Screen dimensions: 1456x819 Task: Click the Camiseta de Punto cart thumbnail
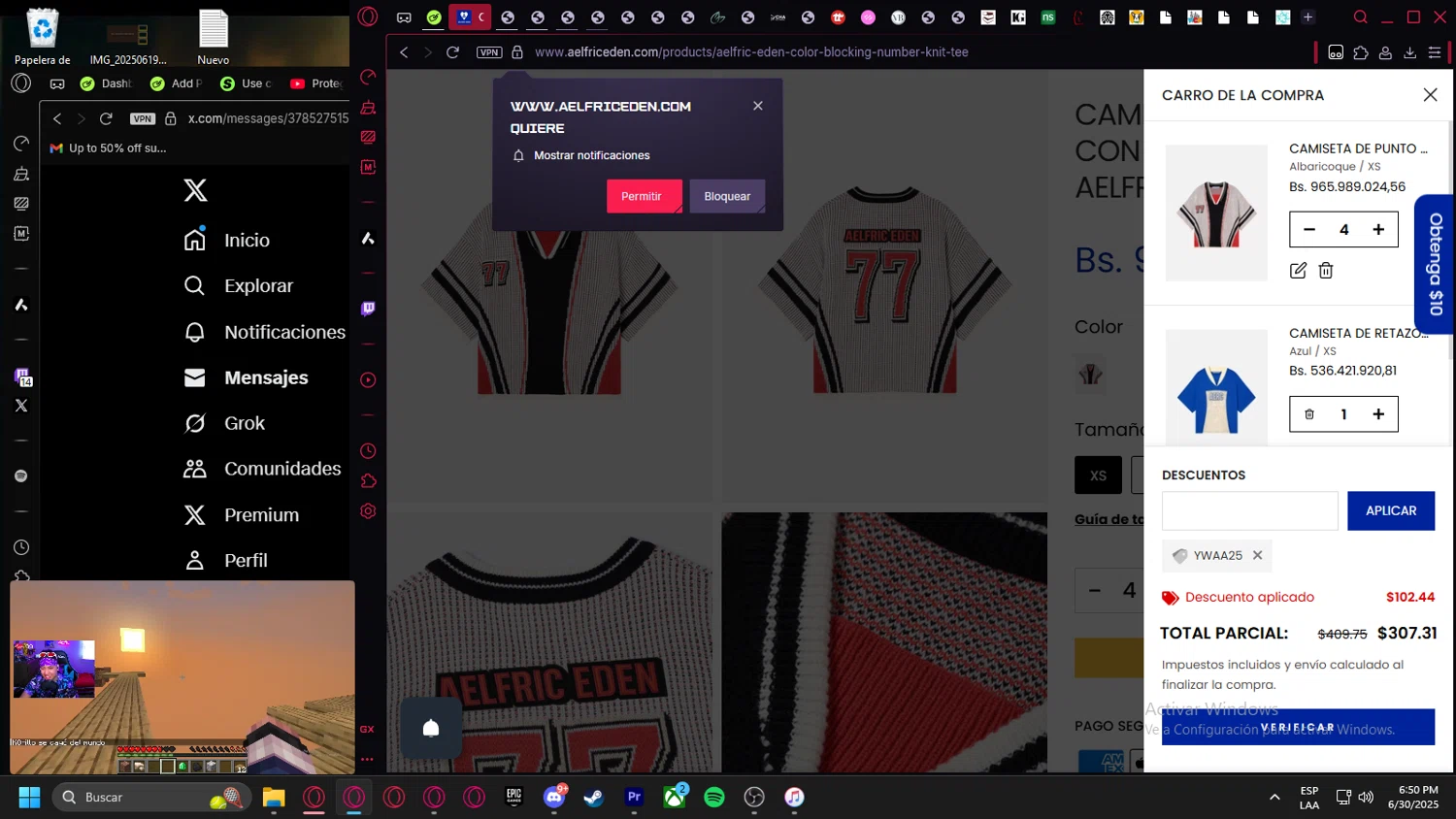(1216, 213)
